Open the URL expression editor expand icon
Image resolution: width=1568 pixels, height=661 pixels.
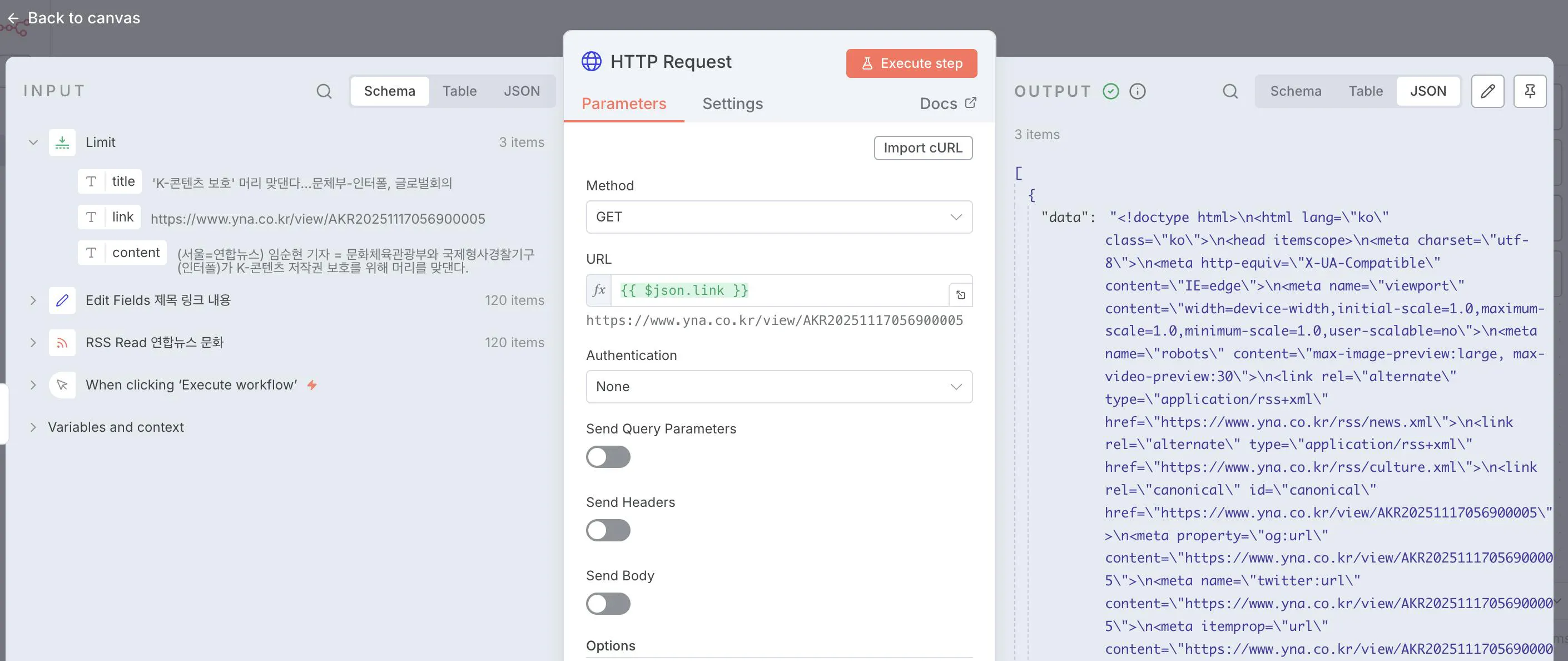(x=960, y=295)
